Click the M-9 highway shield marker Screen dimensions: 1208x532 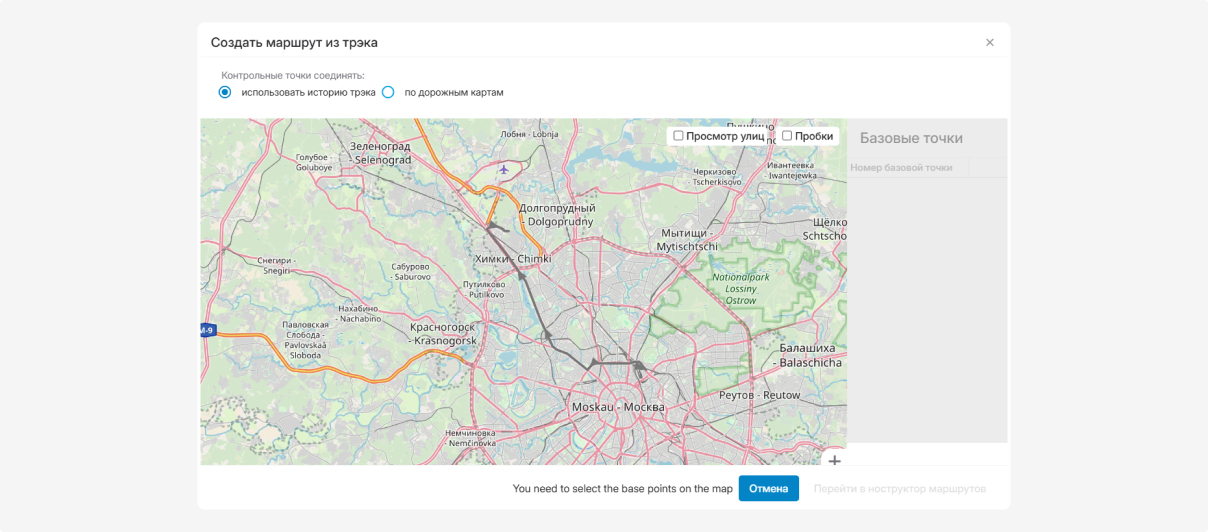[x=207, y=330]
